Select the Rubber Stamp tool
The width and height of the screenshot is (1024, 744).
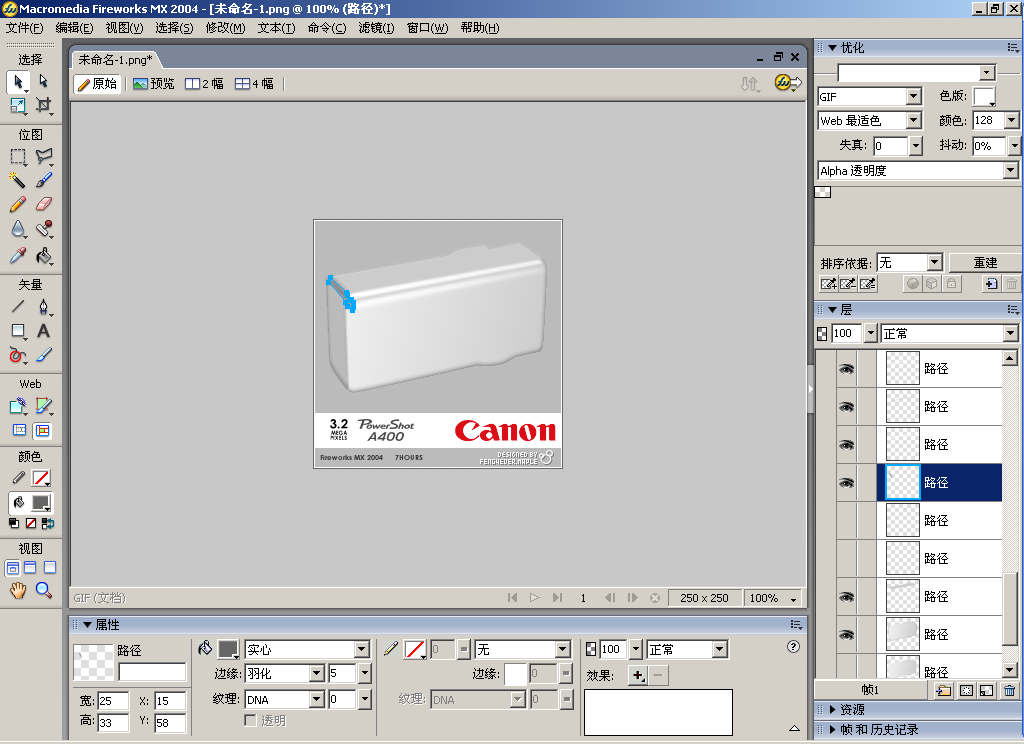[44, 229]
